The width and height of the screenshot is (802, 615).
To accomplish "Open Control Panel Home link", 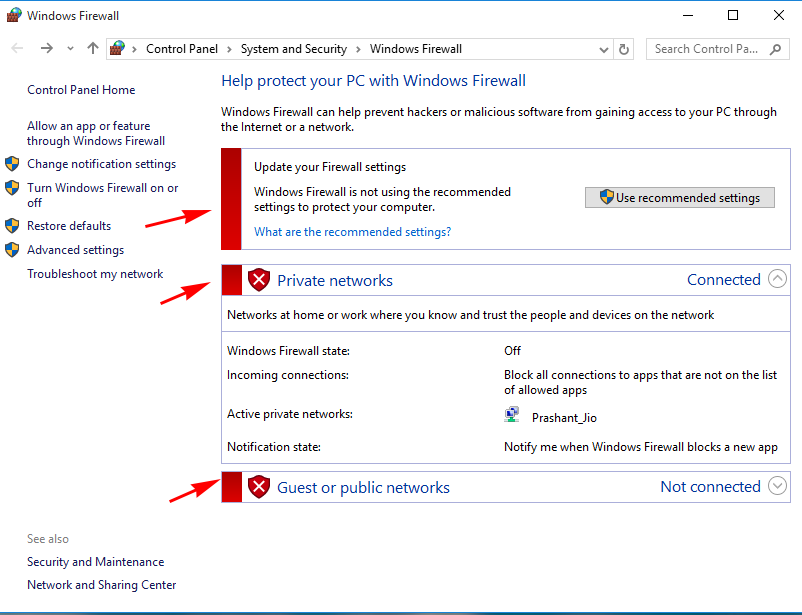I will click(81, 90).
